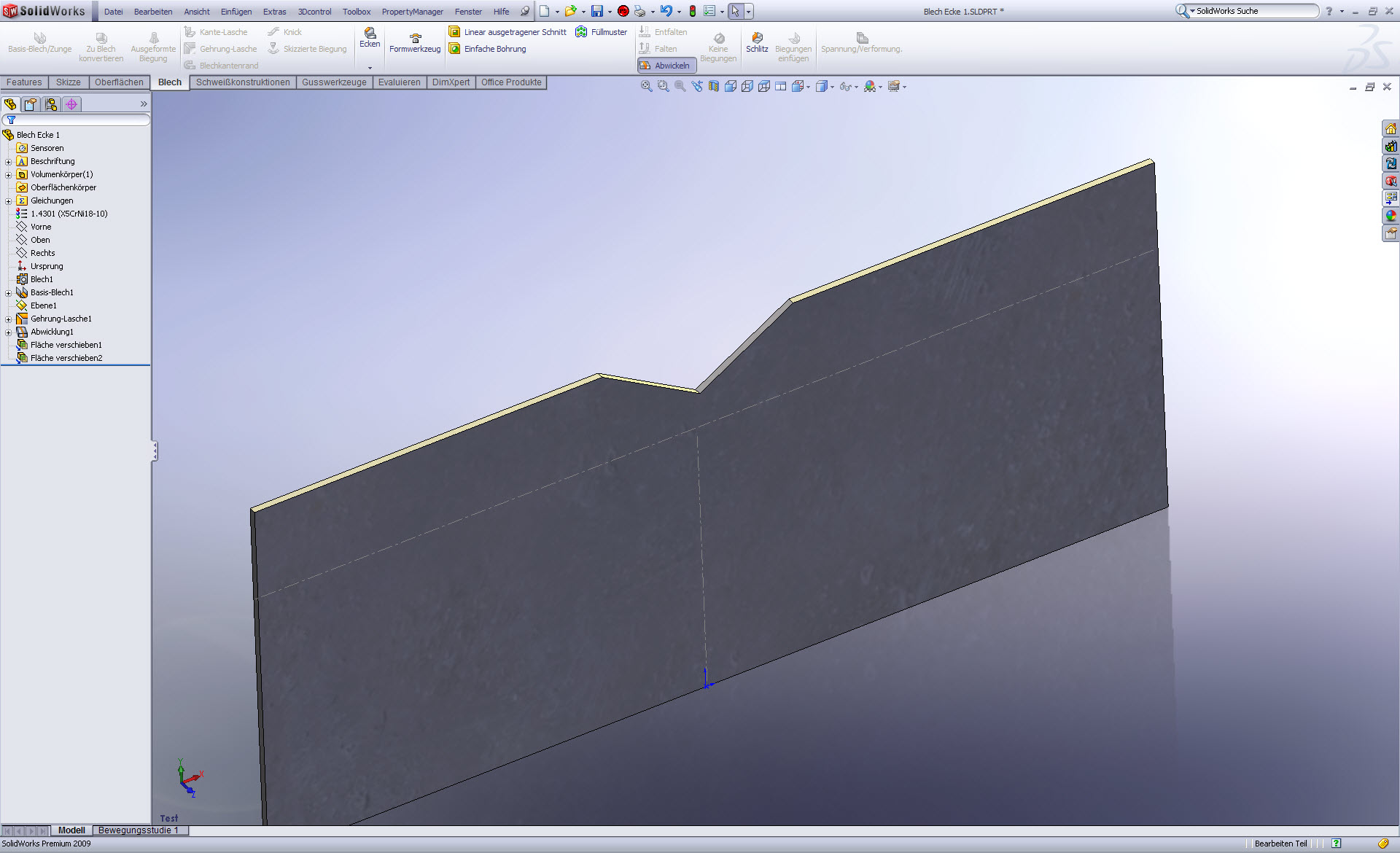Open the Appearances color wheel task pane
1400x853 pixels.
tap(1391, 216)
